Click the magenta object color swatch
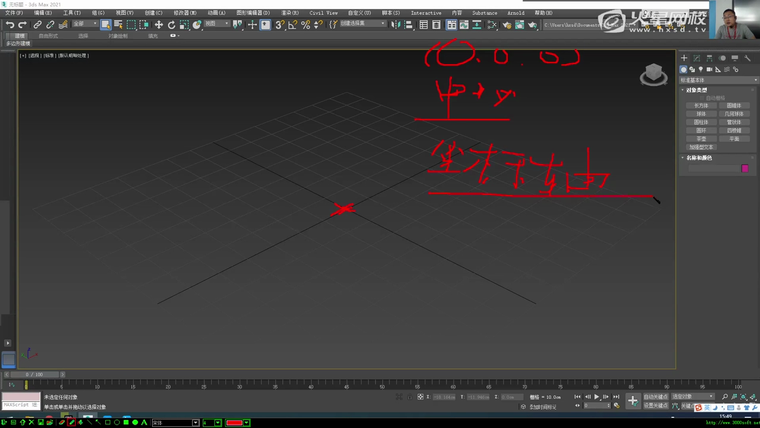Image resolution: width=760 pixels, height=428 pixels. (745, 168)
